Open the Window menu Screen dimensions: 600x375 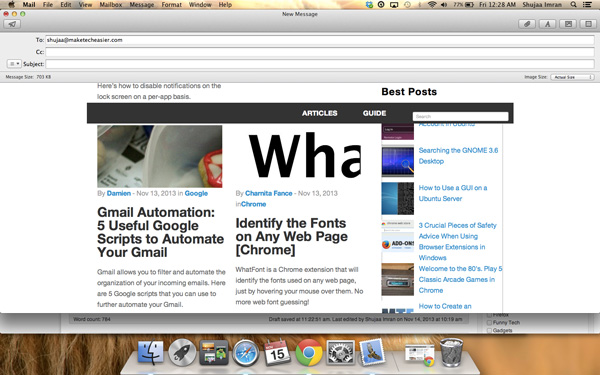(x=200, y=5)
